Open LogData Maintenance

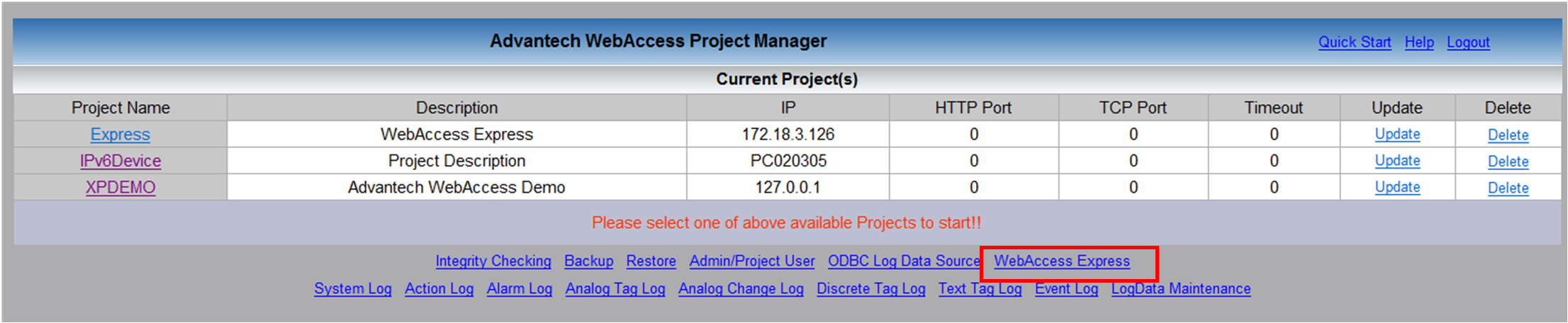click(1180, 289)
